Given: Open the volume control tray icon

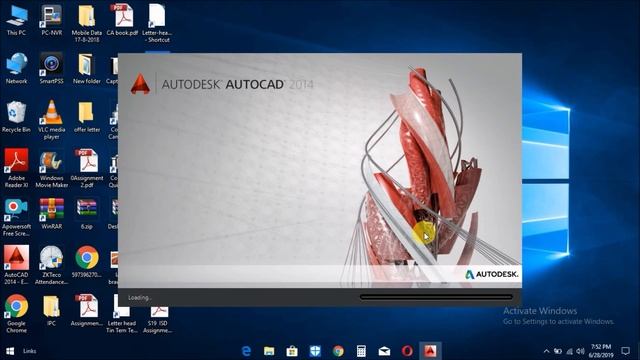Looking at the screenshot, I should [580, 351].
